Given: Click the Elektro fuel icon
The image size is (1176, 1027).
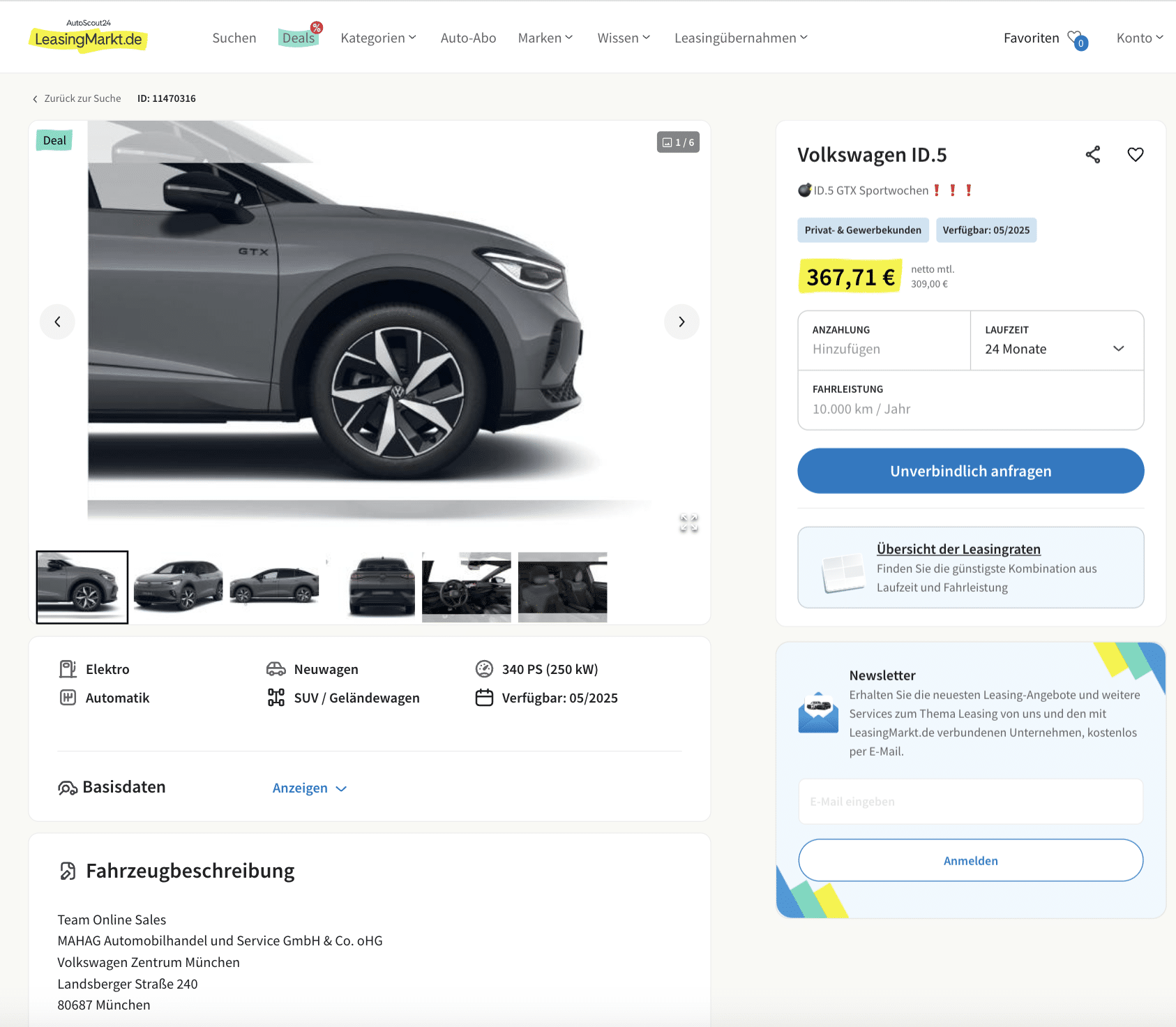Looking at the screenshot, I should coord(68,669).
